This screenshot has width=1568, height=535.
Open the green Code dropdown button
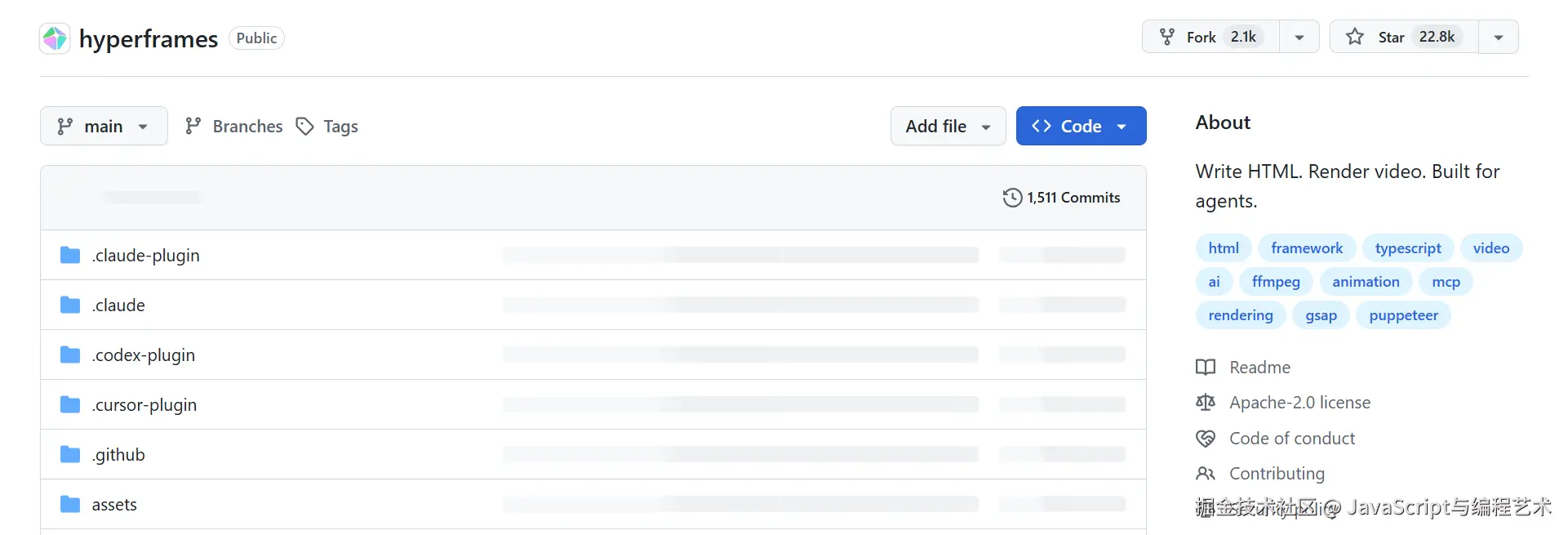pos(1081,126)
